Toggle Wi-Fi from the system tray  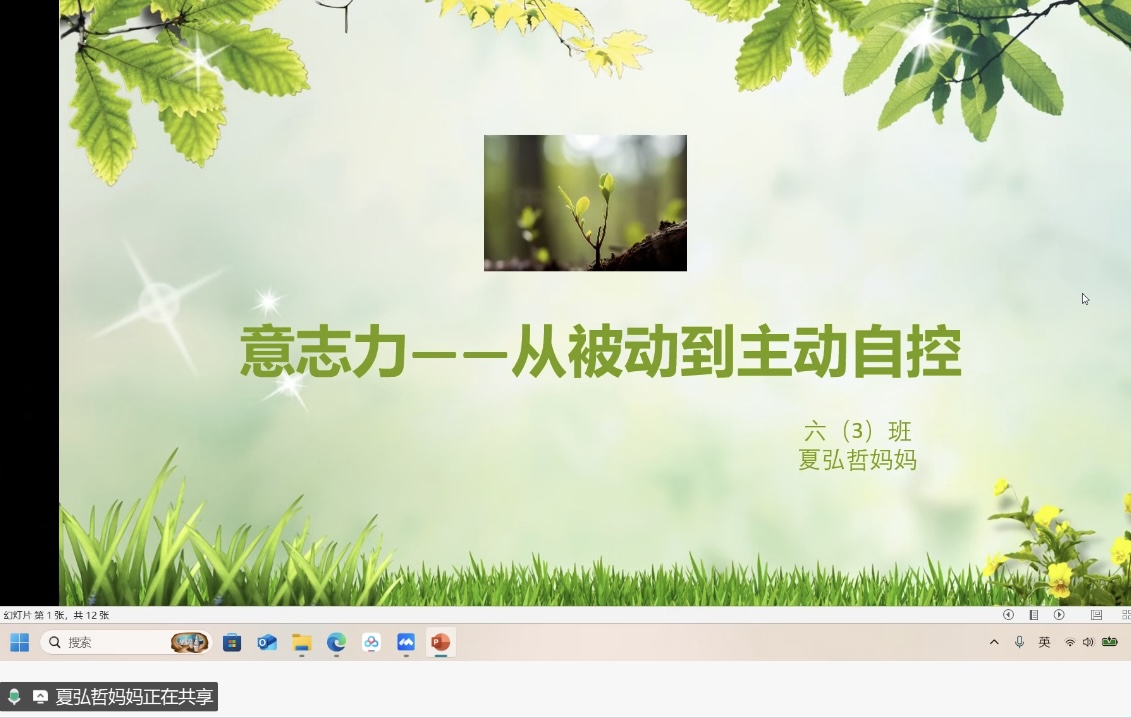coord(1070,642)
